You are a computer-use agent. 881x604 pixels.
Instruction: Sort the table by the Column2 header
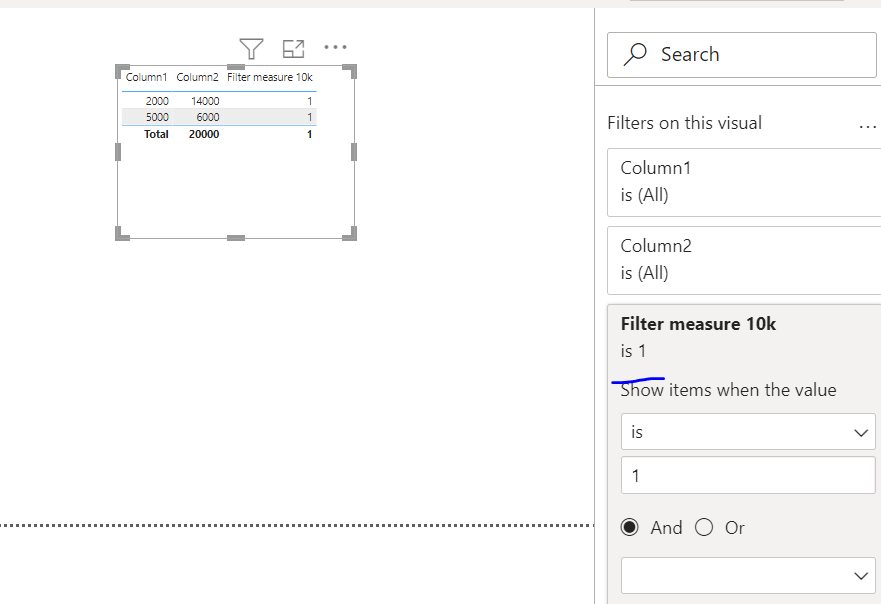(x=197, y=77)
